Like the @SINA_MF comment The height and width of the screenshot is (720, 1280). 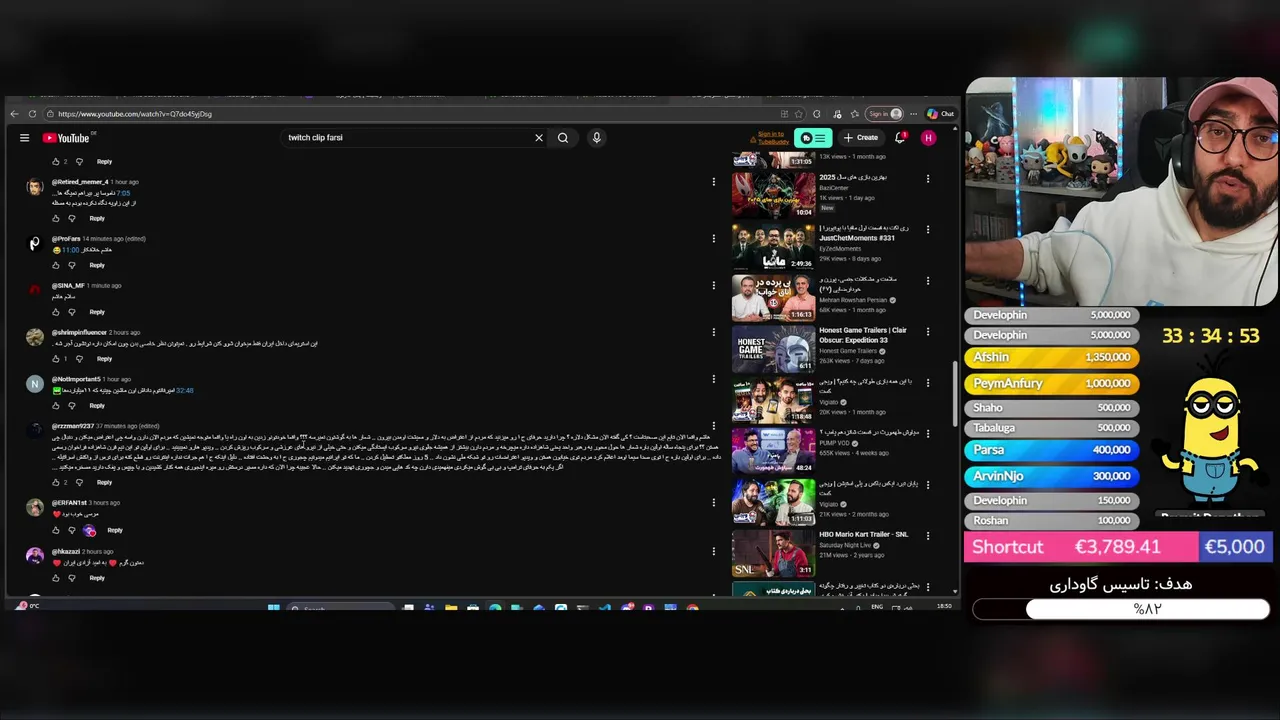[x=56, y=312]
